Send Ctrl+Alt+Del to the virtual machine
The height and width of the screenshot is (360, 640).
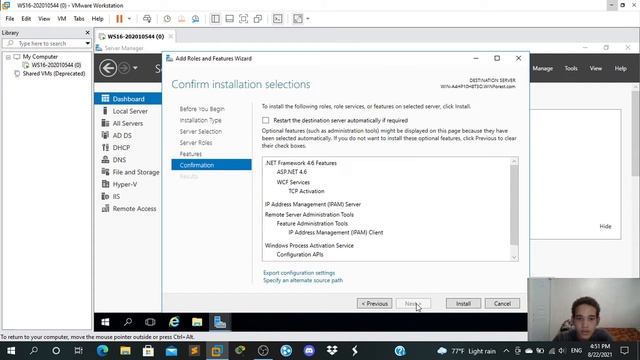pyautogui.click(x=147, y=19)
